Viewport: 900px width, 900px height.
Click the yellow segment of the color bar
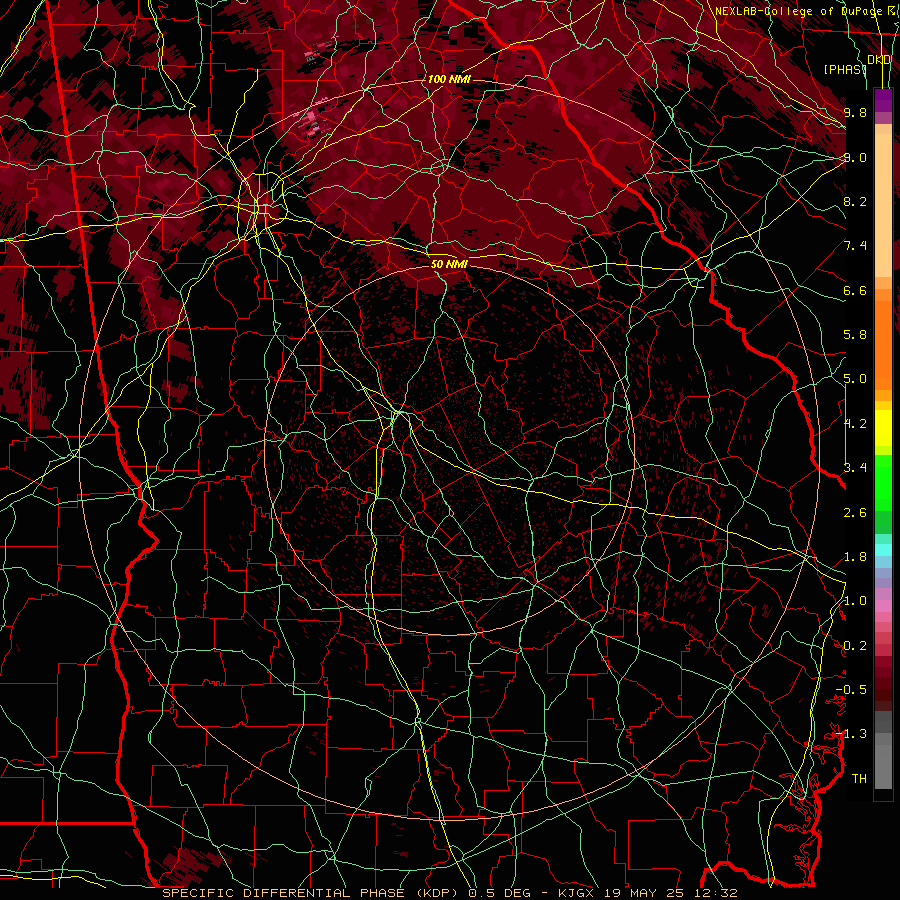[883, 428]
